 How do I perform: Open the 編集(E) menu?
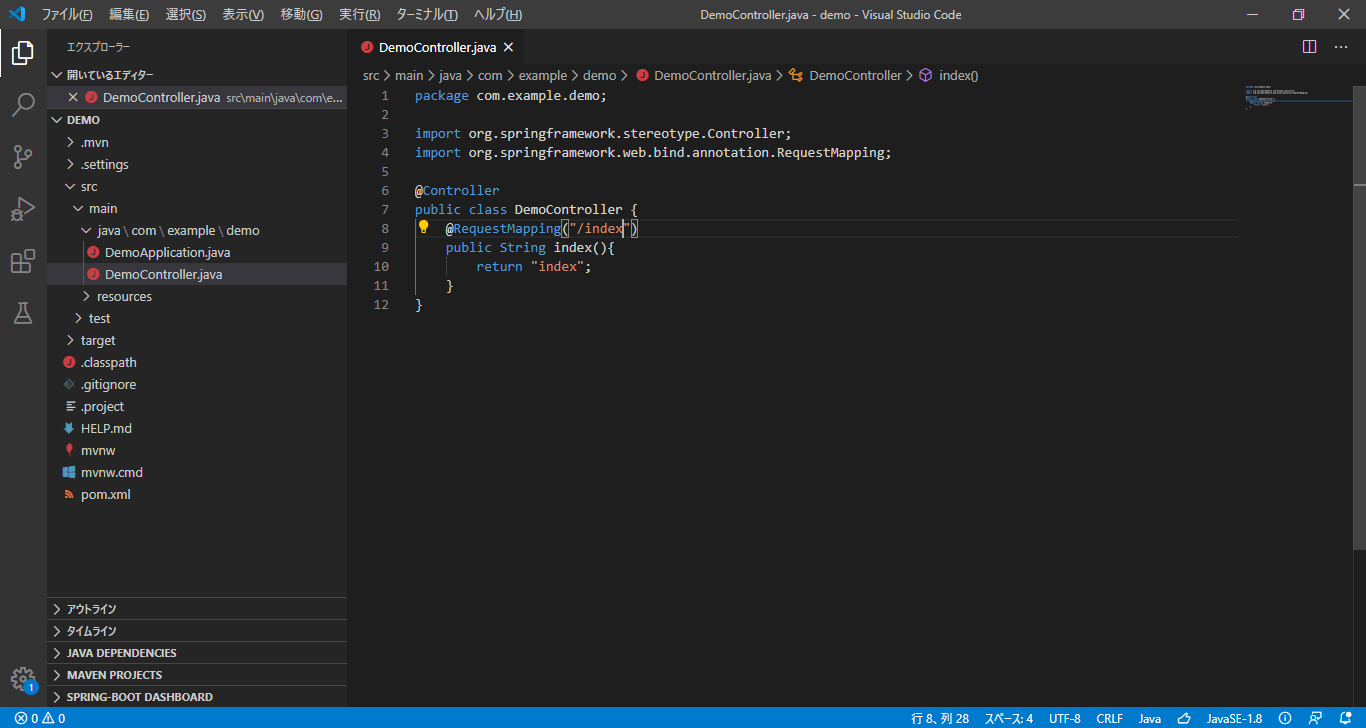pyautogui.click(x=129, y=14)
